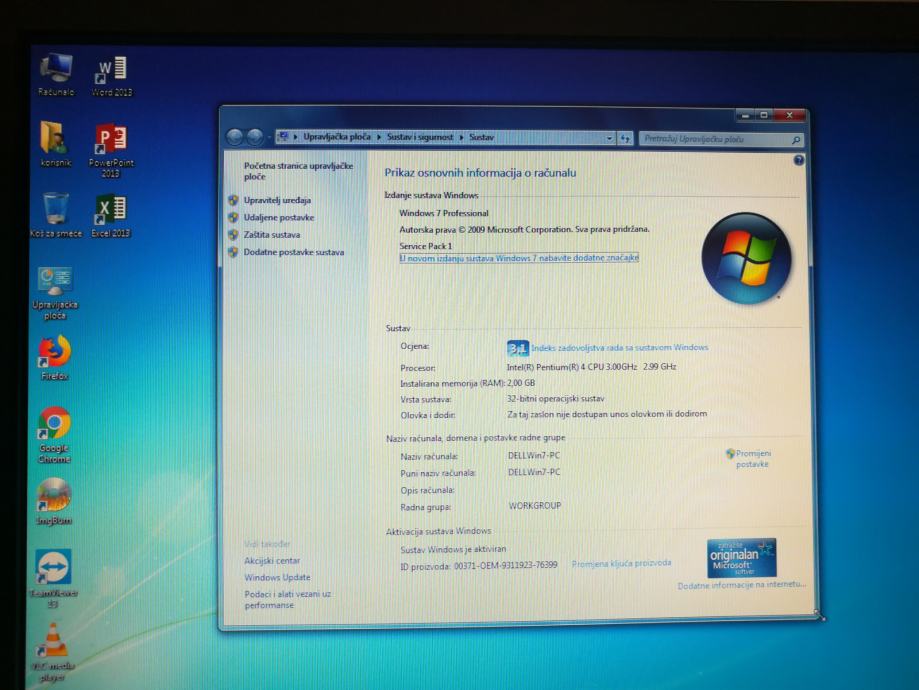The height and width of the screenshot is (690, 919).
Task: Go to Sustav i sigurnost breadcrumb
Action: click(420, 137)
